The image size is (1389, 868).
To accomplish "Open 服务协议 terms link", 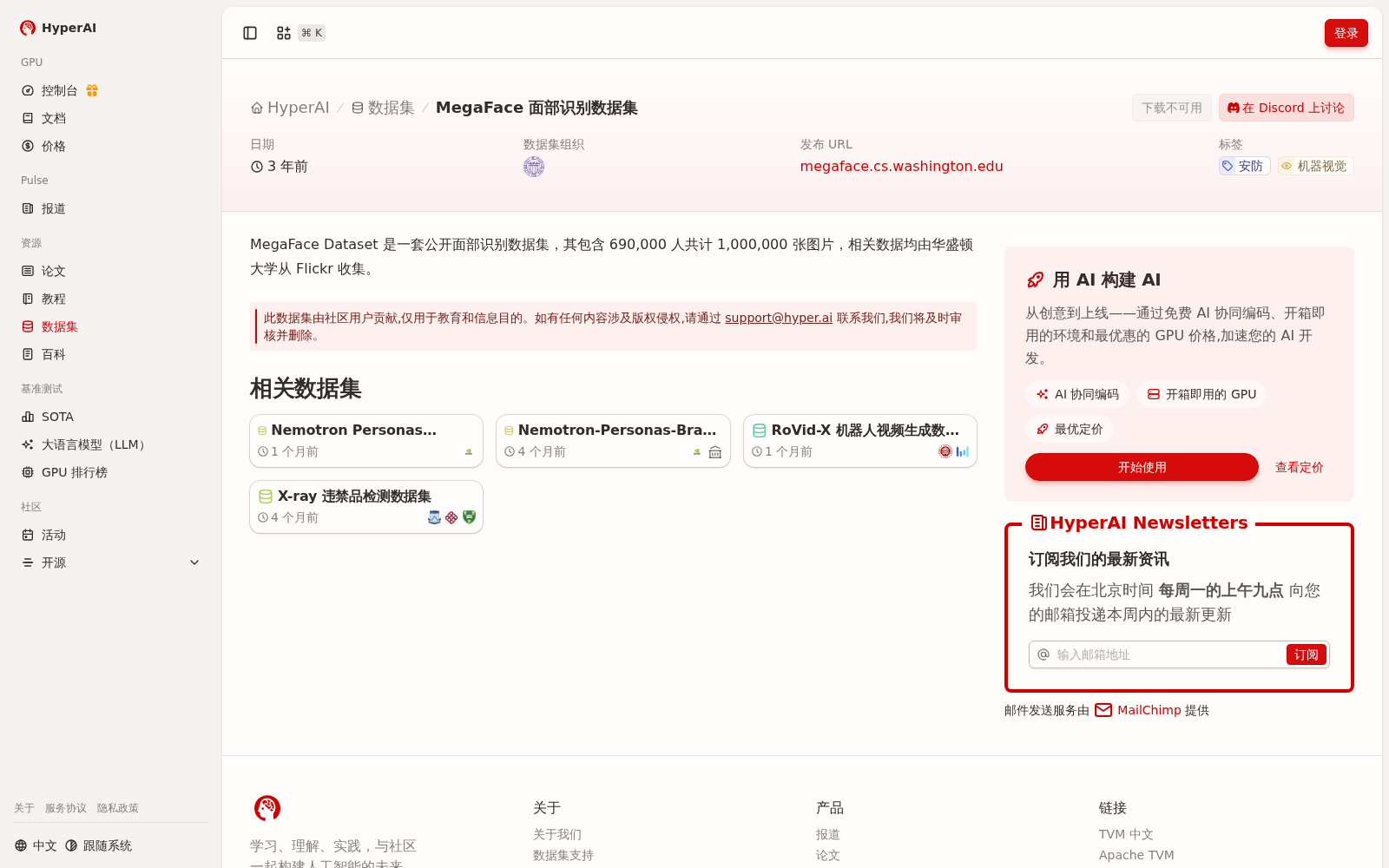I will [x=66, y=808].
